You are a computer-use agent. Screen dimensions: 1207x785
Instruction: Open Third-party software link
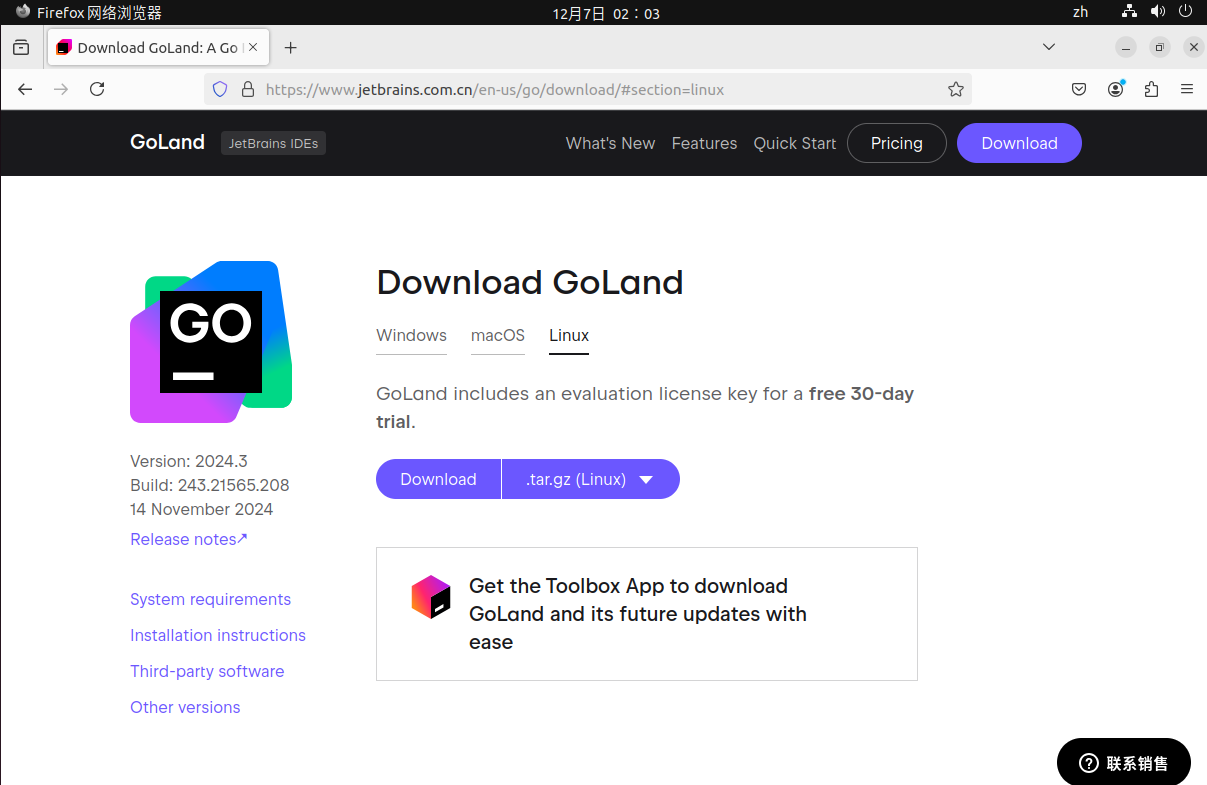pyautogui.click(x=207, y=671)
